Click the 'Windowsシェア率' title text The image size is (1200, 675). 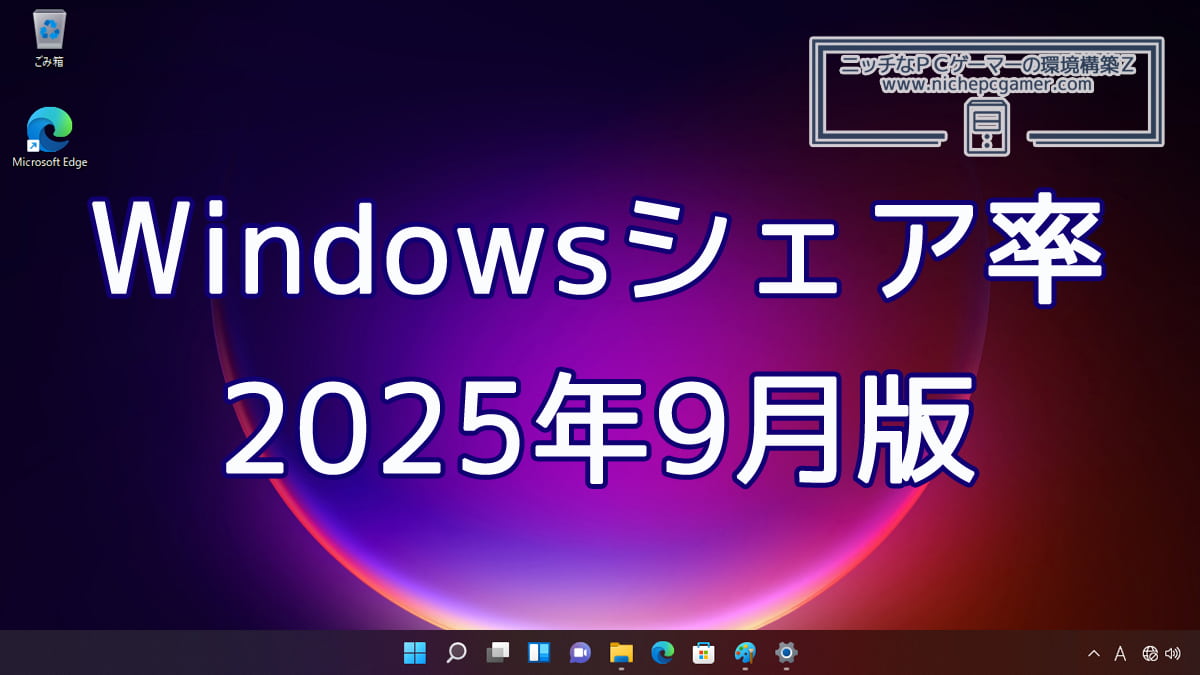598,250
